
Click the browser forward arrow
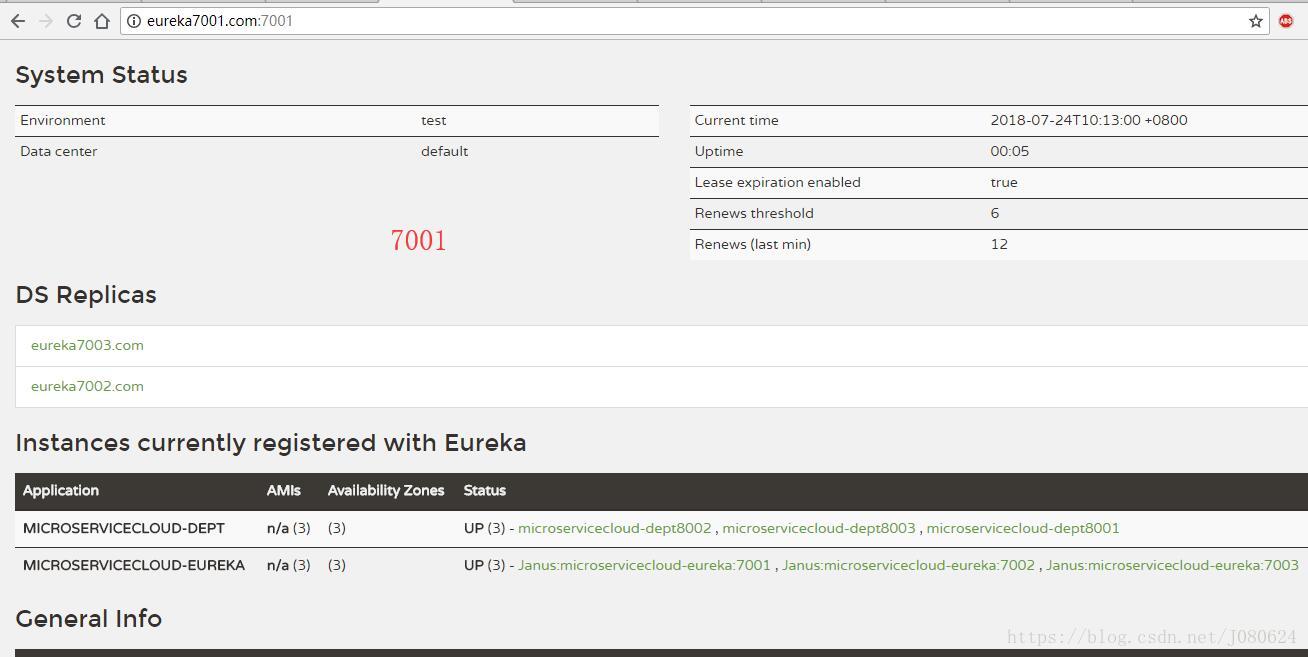coord(46,21)
